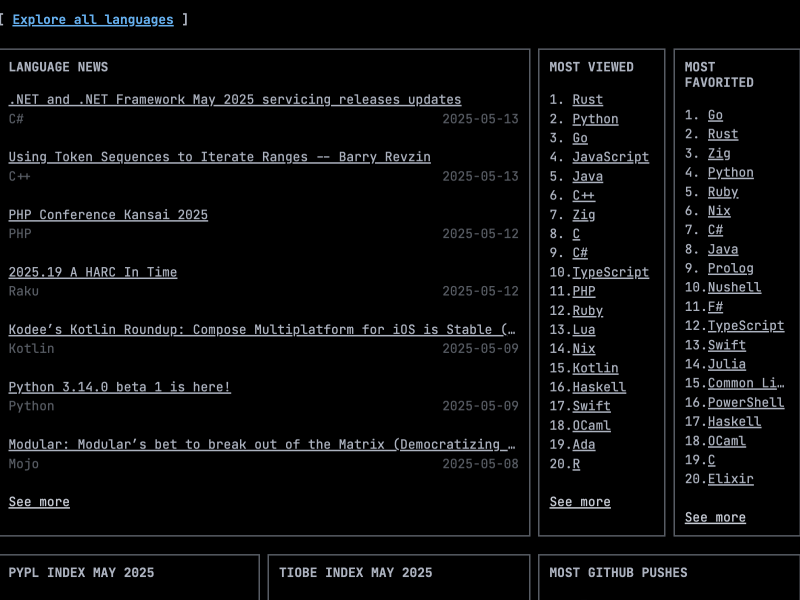The image size is (800, 600).
Task: Click the MOST GITHUB PUSHES heading
Action: pos(618,572)
